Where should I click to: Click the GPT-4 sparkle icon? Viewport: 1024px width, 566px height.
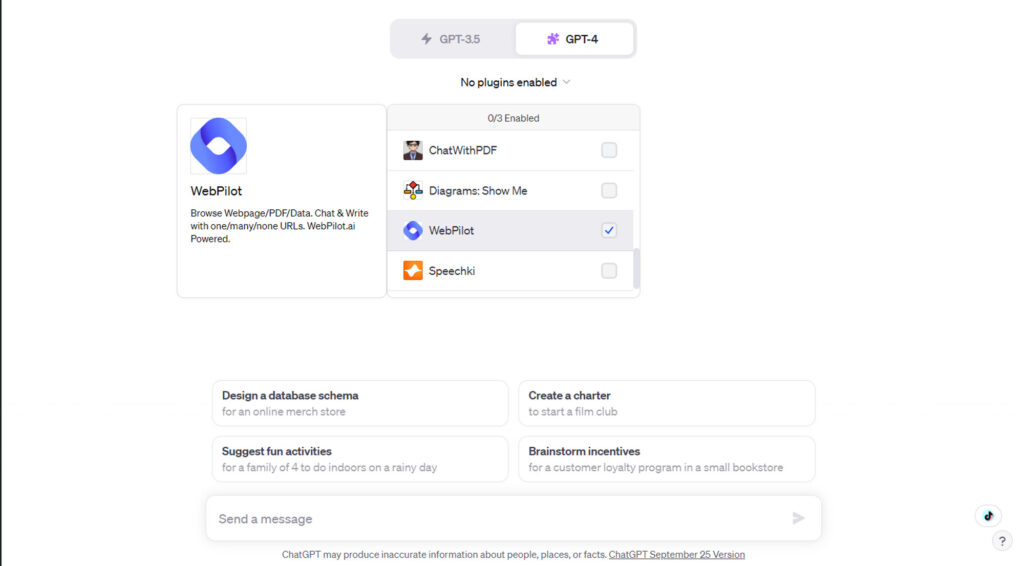pyautogui.click(x=553, y=39)
